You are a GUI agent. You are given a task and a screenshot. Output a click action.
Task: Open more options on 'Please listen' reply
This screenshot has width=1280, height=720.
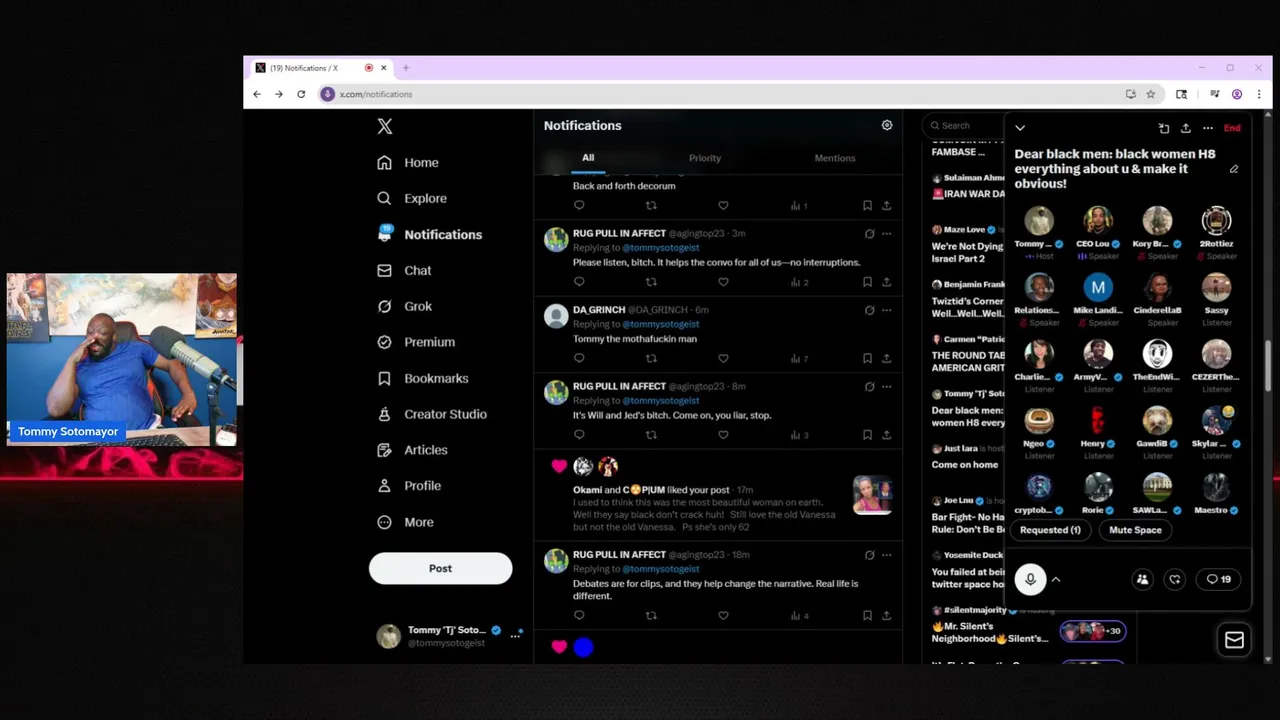click(x=886, y=233)
